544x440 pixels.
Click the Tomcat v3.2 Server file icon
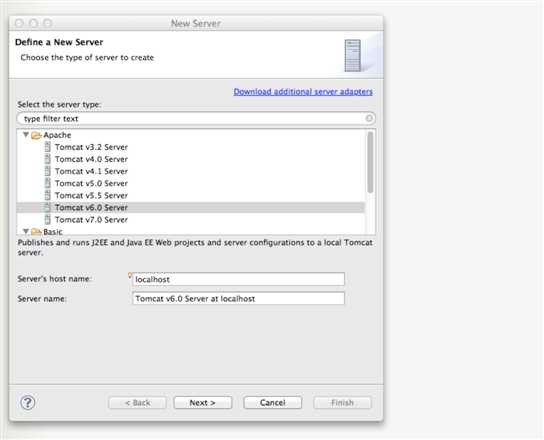pyautogui.click(x=48, y=147)
